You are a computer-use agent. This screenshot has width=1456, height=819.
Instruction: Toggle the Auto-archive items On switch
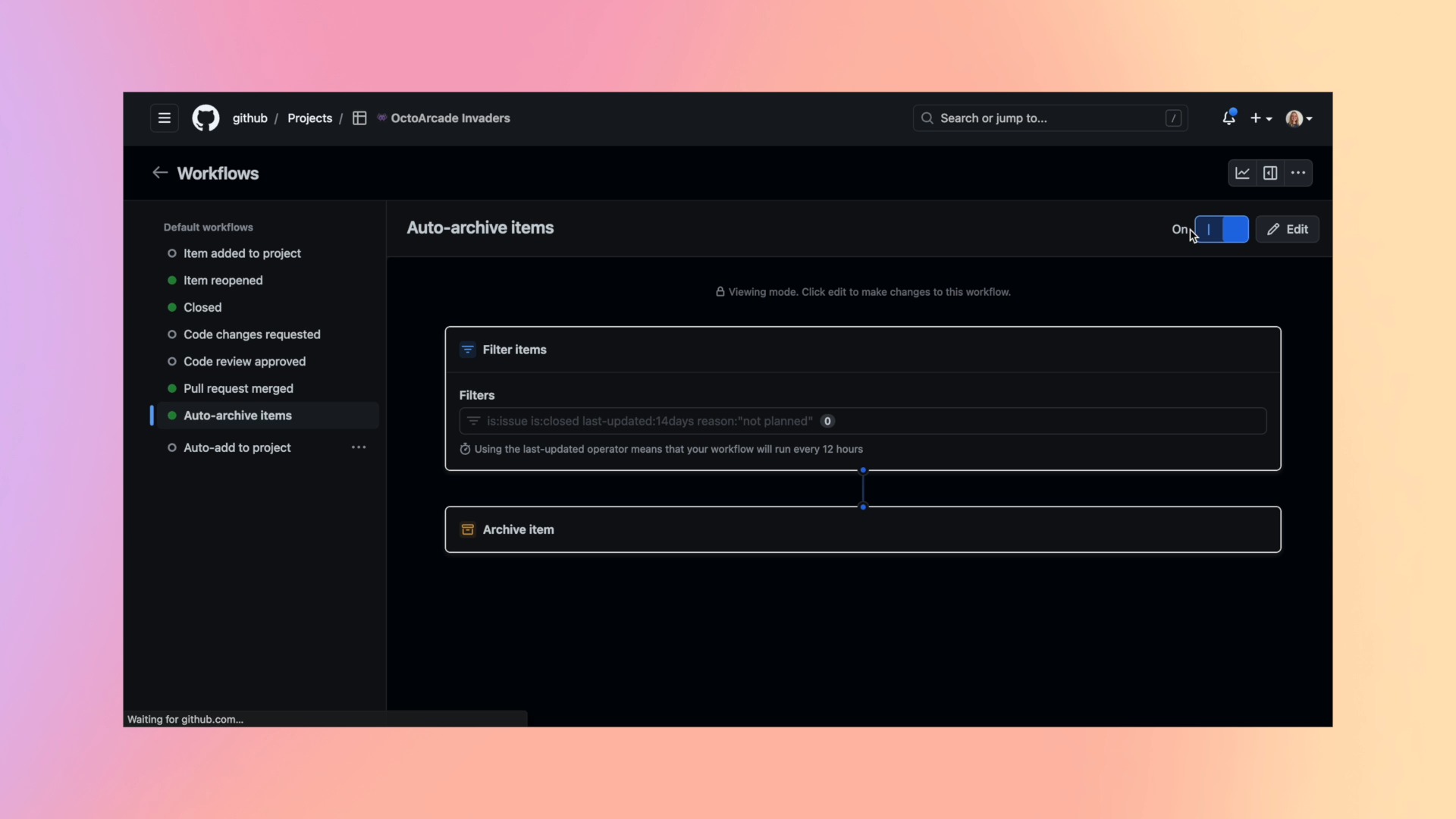(x=1222, y=229)
